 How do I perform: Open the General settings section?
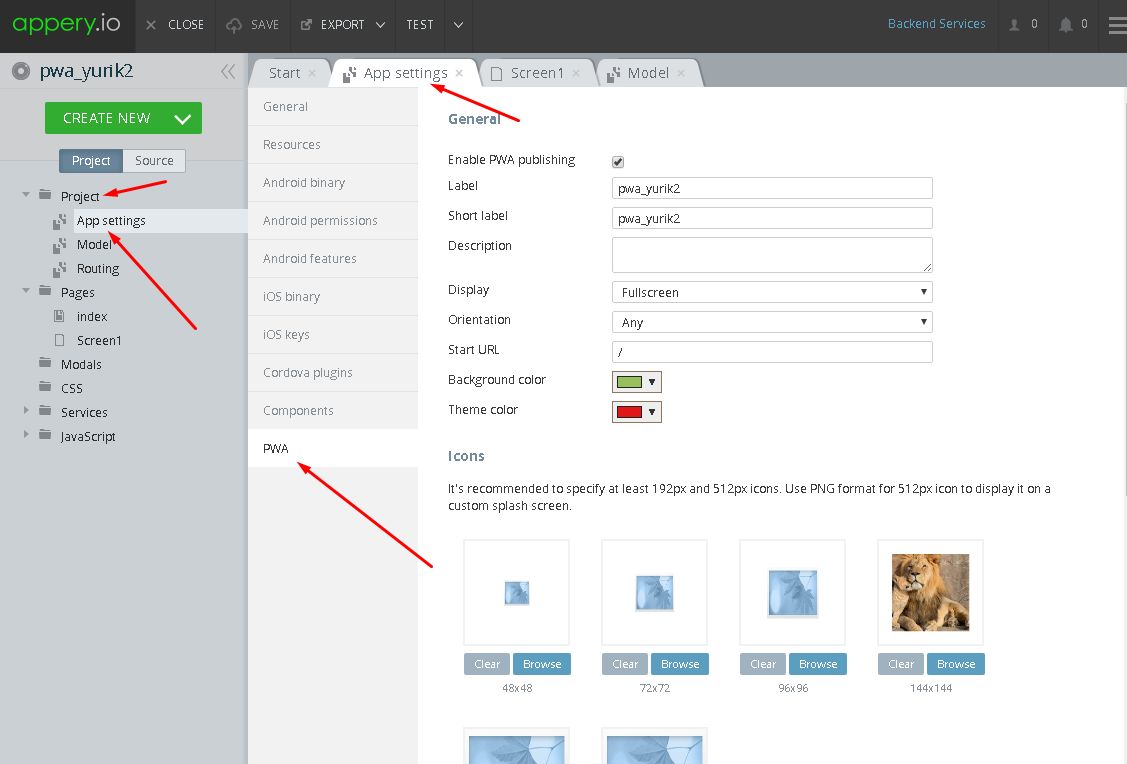[333, 106]
